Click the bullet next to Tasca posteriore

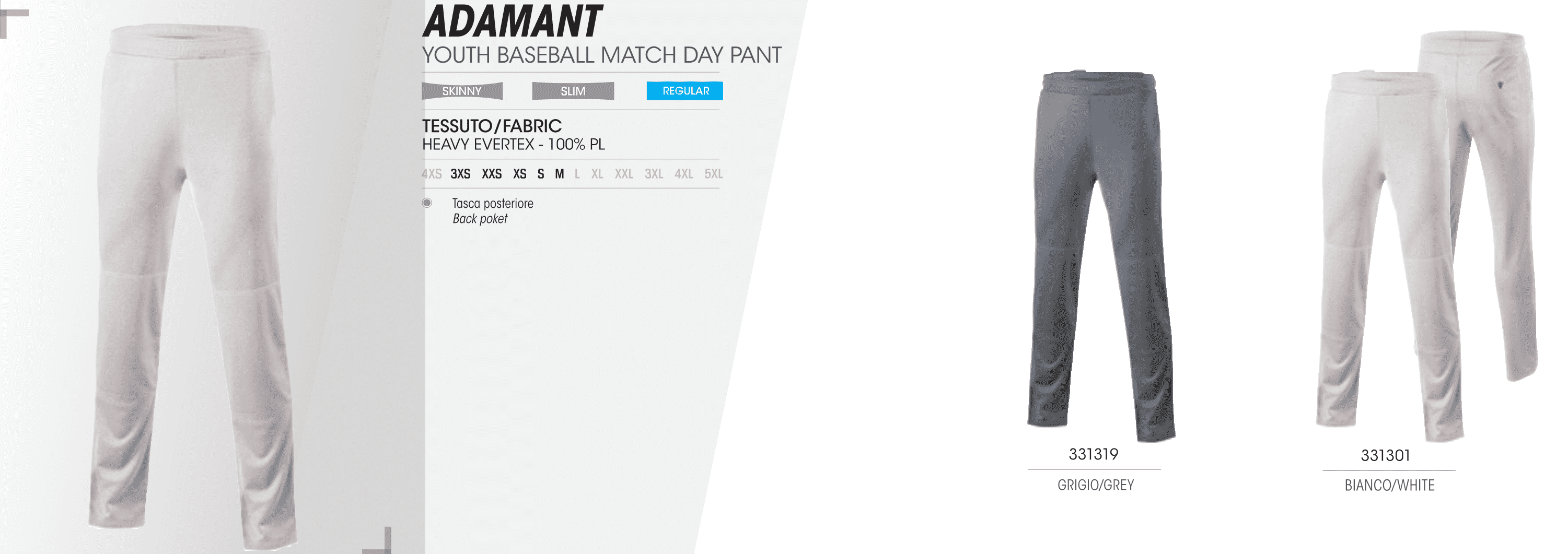pos(427,203)
